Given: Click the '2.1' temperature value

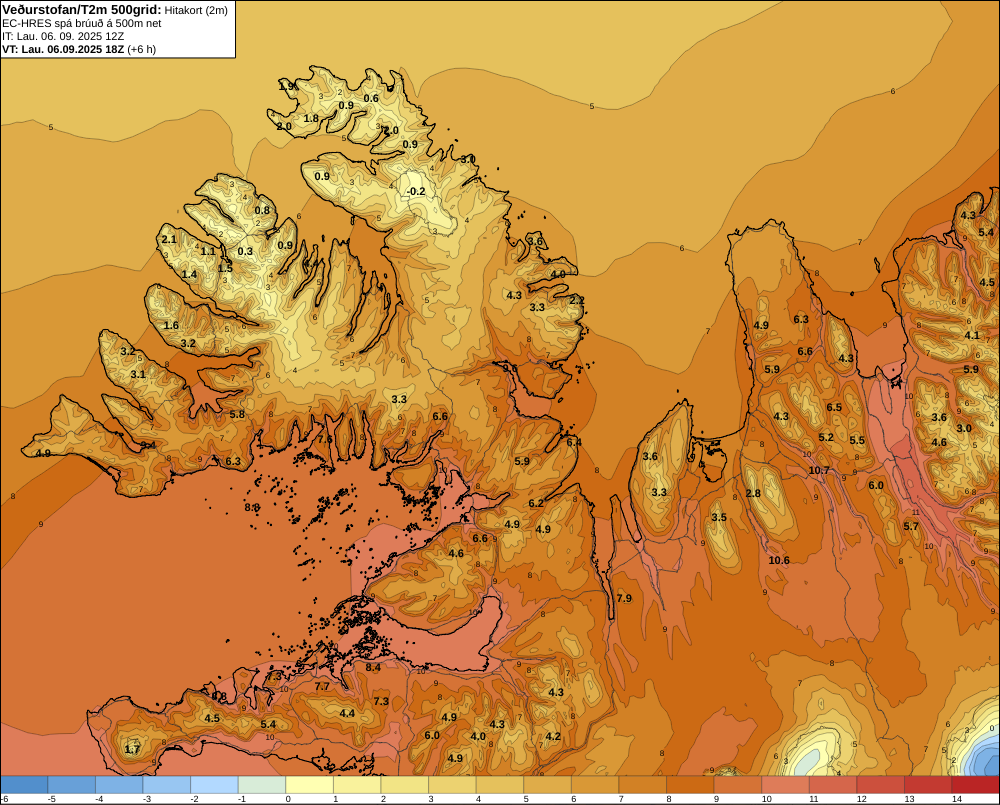Looking at the screenshot, I should tap(169, 240).
